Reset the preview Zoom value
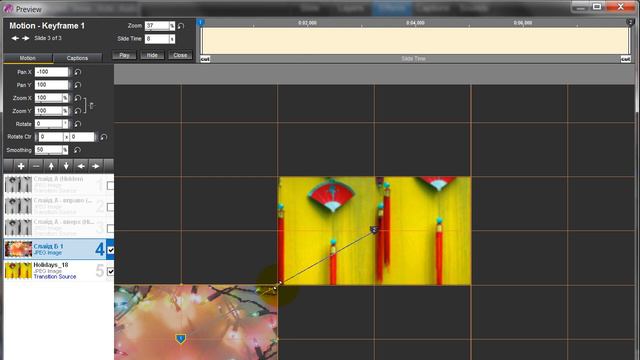The height and width of the screenshot is (360, 640). coord(181,26)
